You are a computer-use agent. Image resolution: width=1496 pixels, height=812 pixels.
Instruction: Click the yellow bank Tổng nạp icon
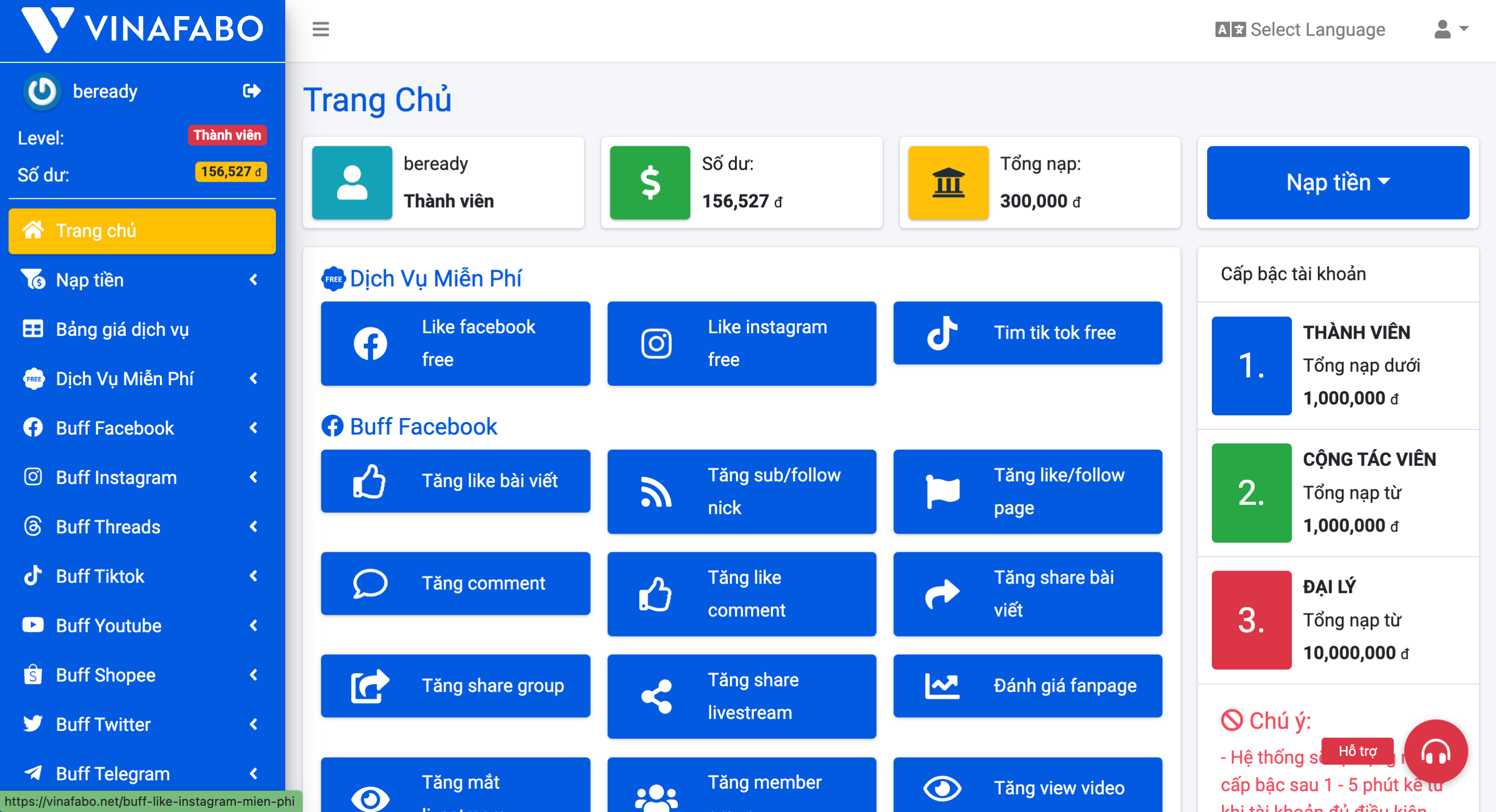click(x=948, y=182)
